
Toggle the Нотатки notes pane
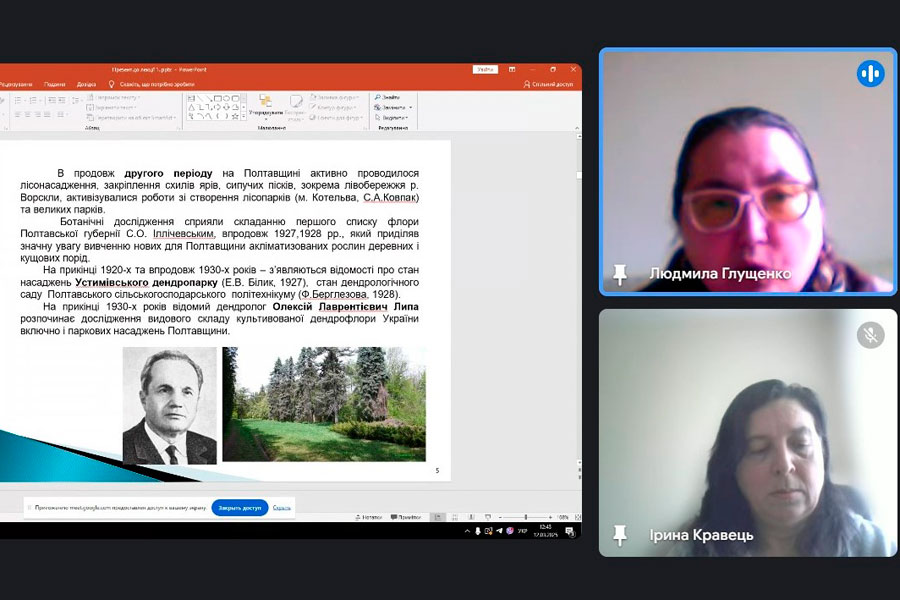368,517
